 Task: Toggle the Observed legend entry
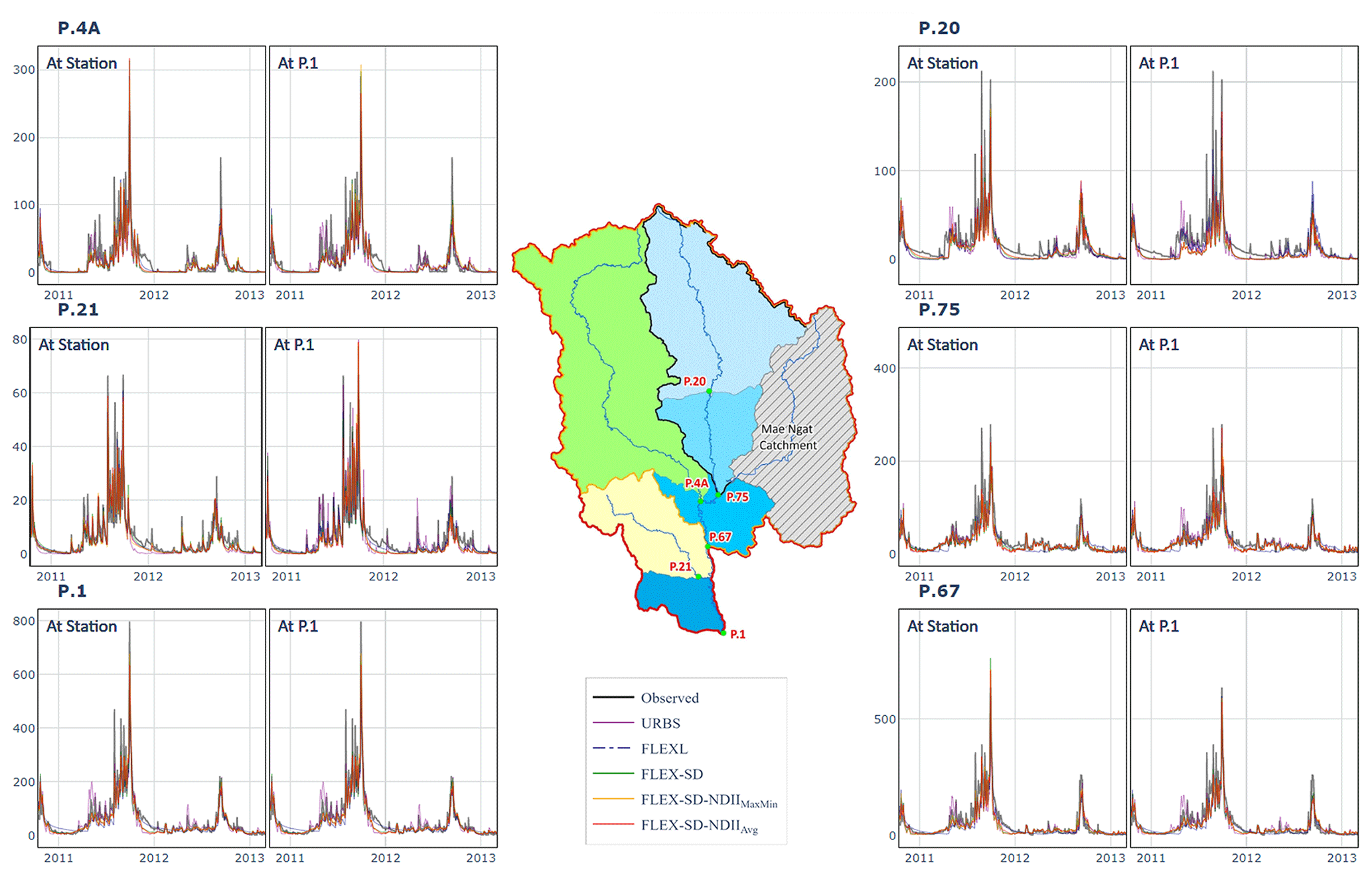(669, 698)
